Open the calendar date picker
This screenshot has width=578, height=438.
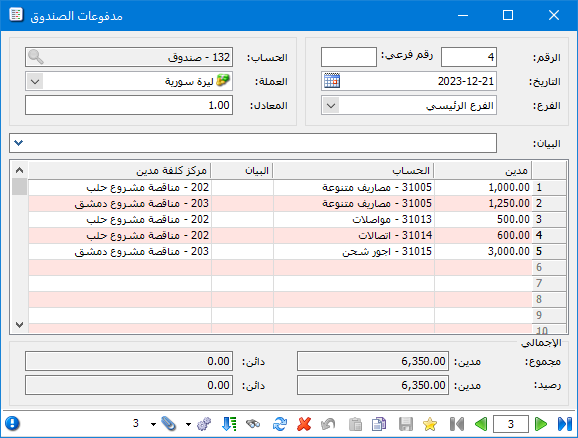point(332,81)
